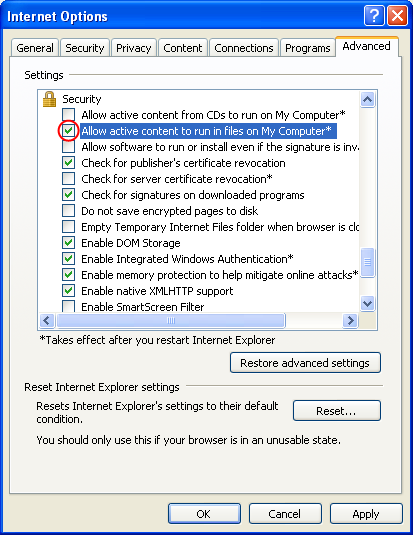The width and height of the screenshot is (413, 535).
Task: Click the help question mark icon
Action: [x=374, y=16]
